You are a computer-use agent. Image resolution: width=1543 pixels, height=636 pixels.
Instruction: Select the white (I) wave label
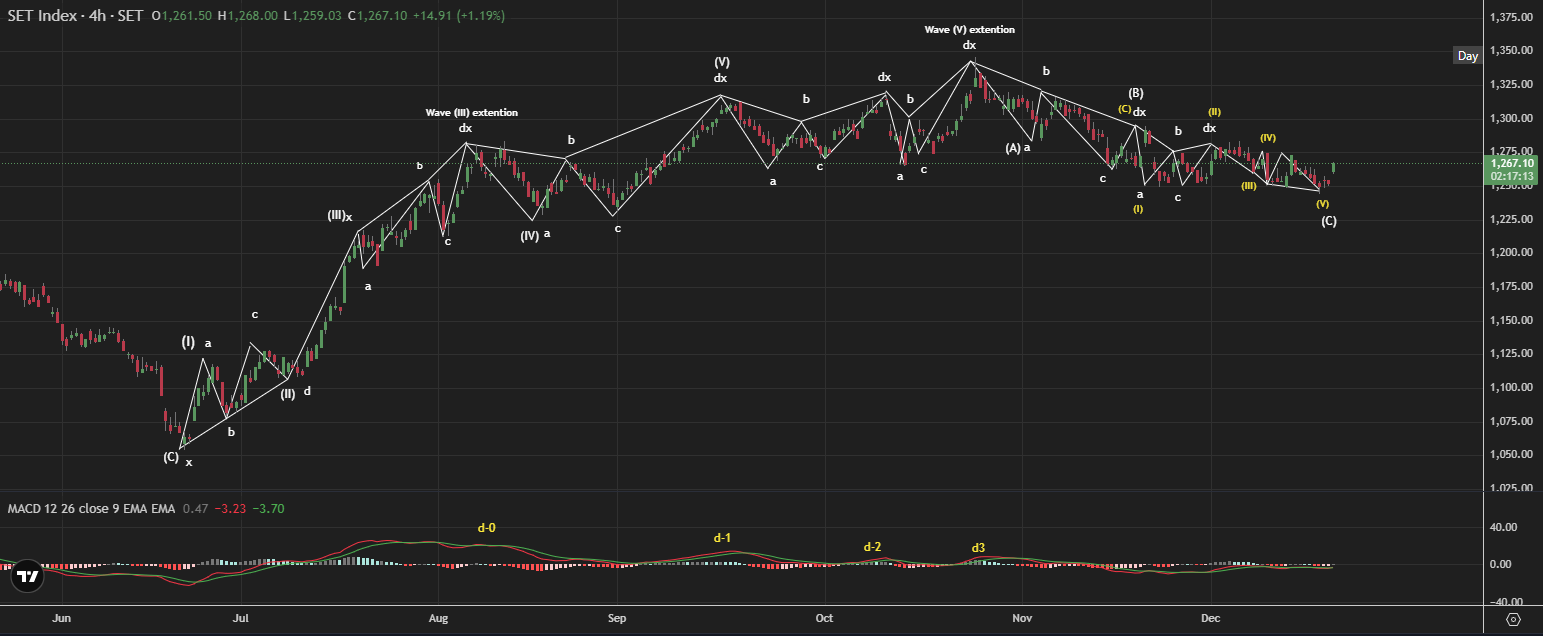[188, 342]
